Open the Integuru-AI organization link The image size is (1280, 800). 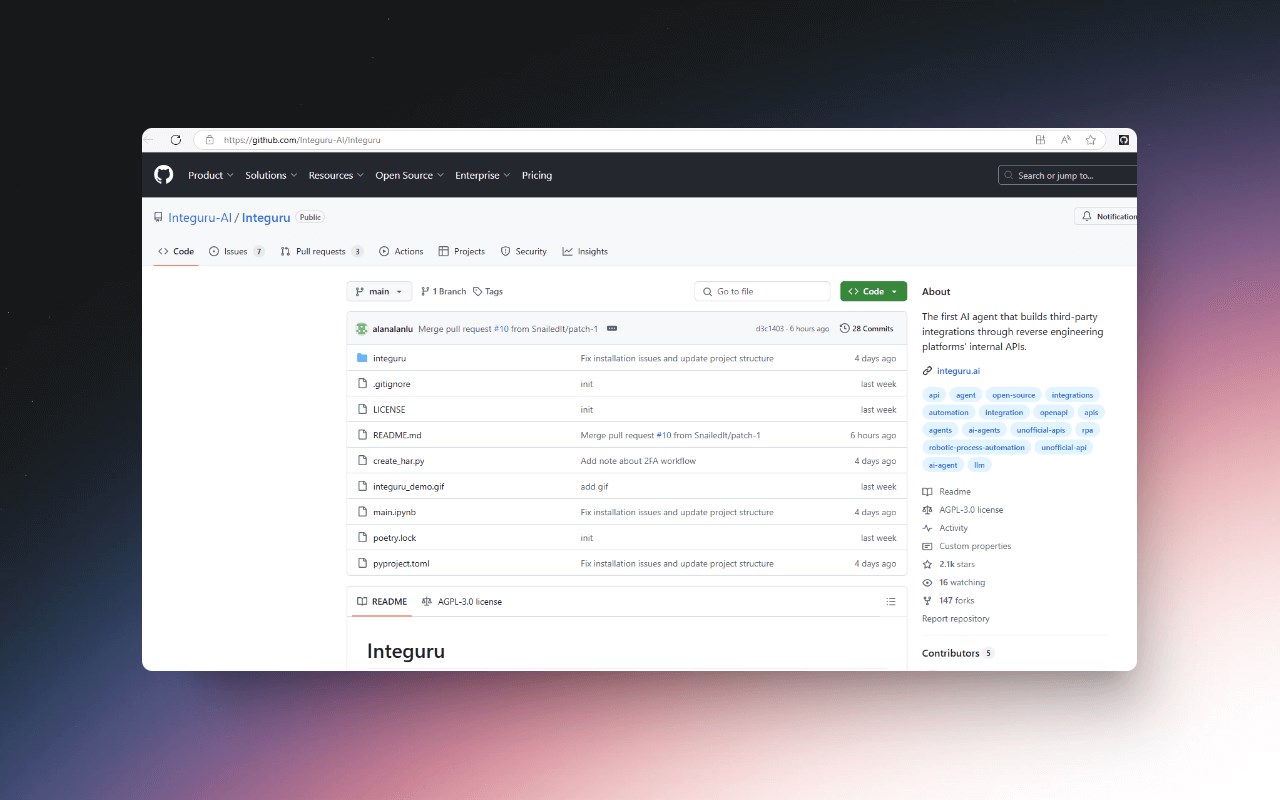coord(200,217)
